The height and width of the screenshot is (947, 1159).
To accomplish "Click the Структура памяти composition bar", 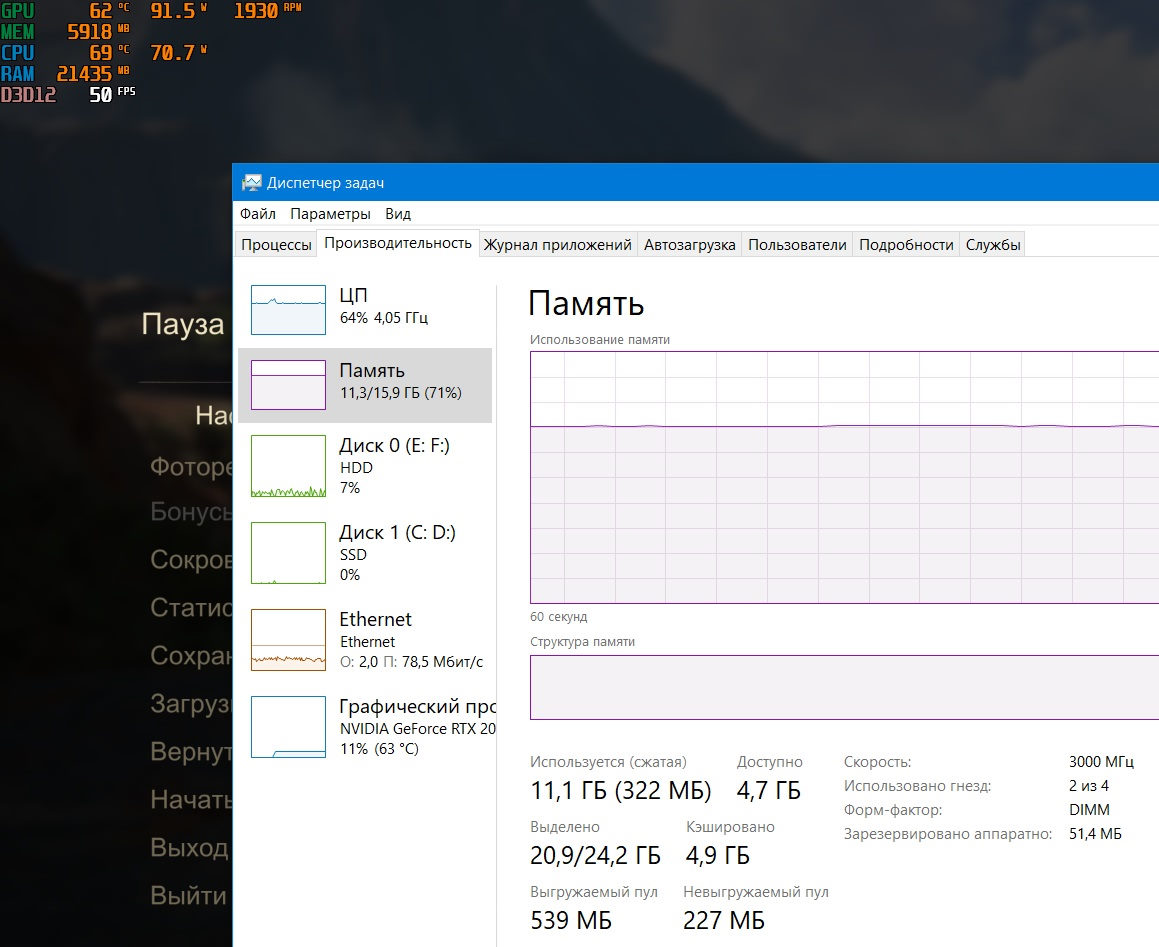I will click(844, 687).
